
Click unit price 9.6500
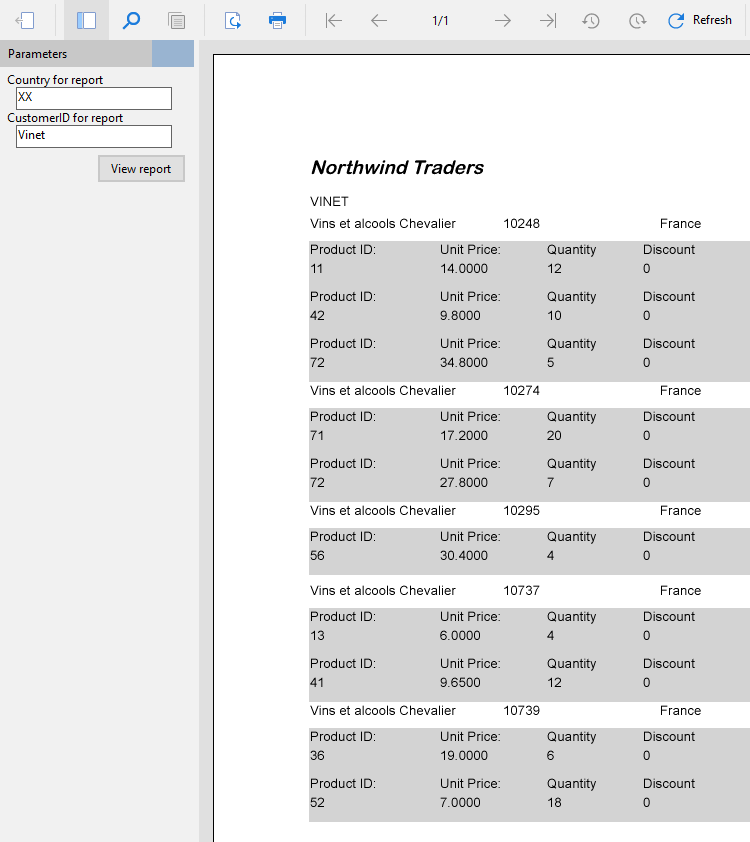[x=460, y=683]
